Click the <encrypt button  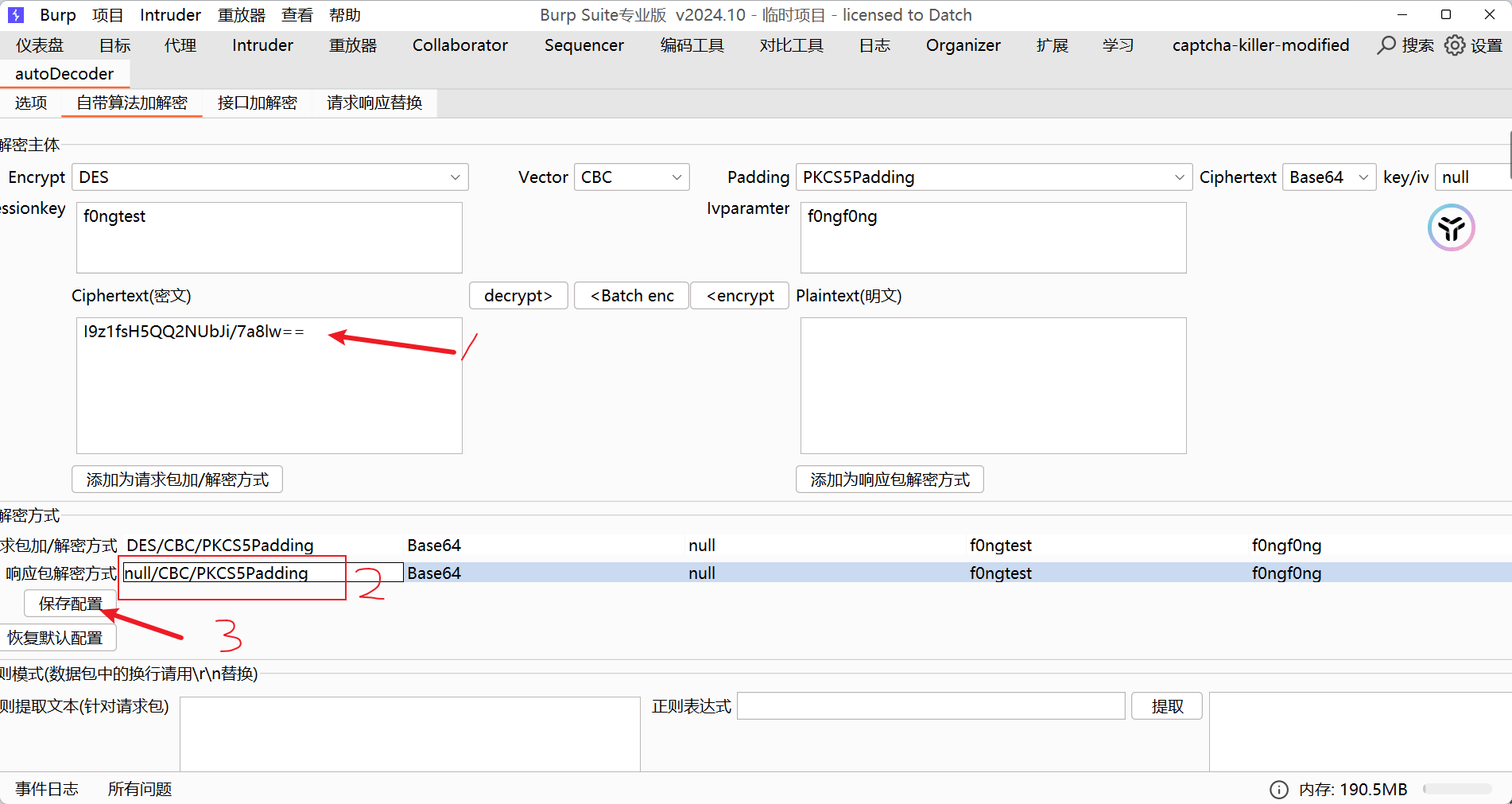740,296
